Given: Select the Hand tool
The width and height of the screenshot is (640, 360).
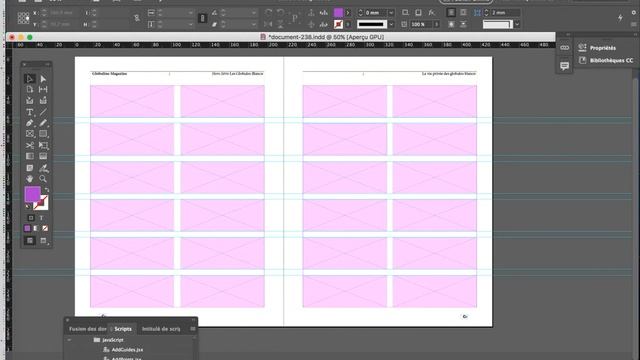Looking at the screenshot, I should point(29,179).
